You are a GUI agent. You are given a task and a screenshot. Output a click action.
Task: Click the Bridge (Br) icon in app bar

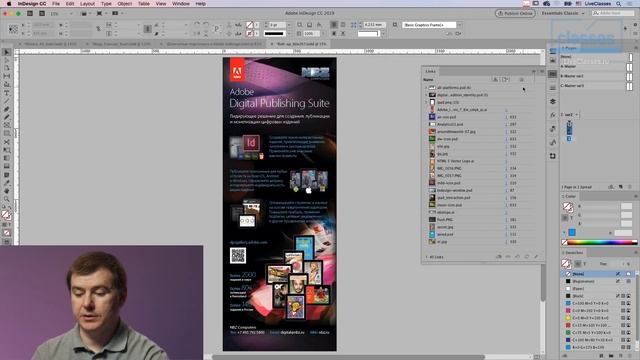pos(30,13)
